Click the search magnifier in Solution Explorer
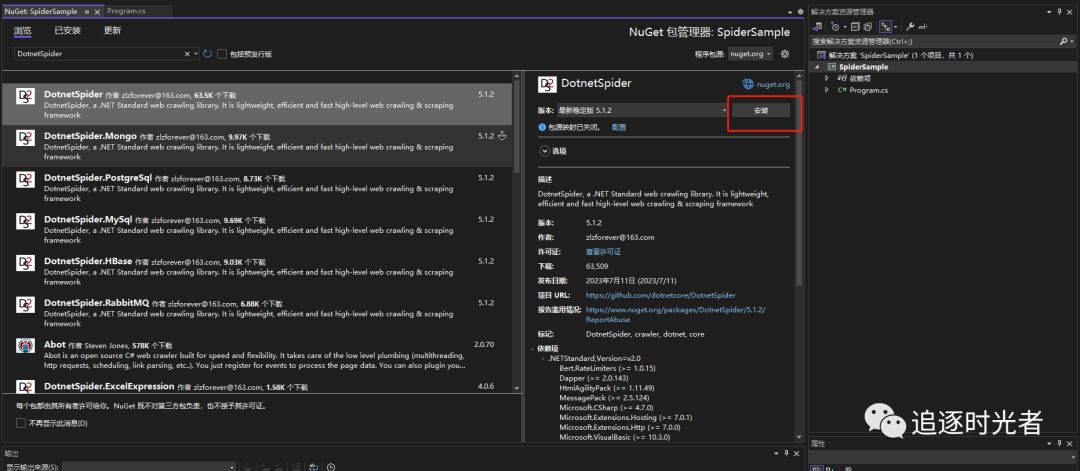 pyautogui.click(x=1063, y=41)
